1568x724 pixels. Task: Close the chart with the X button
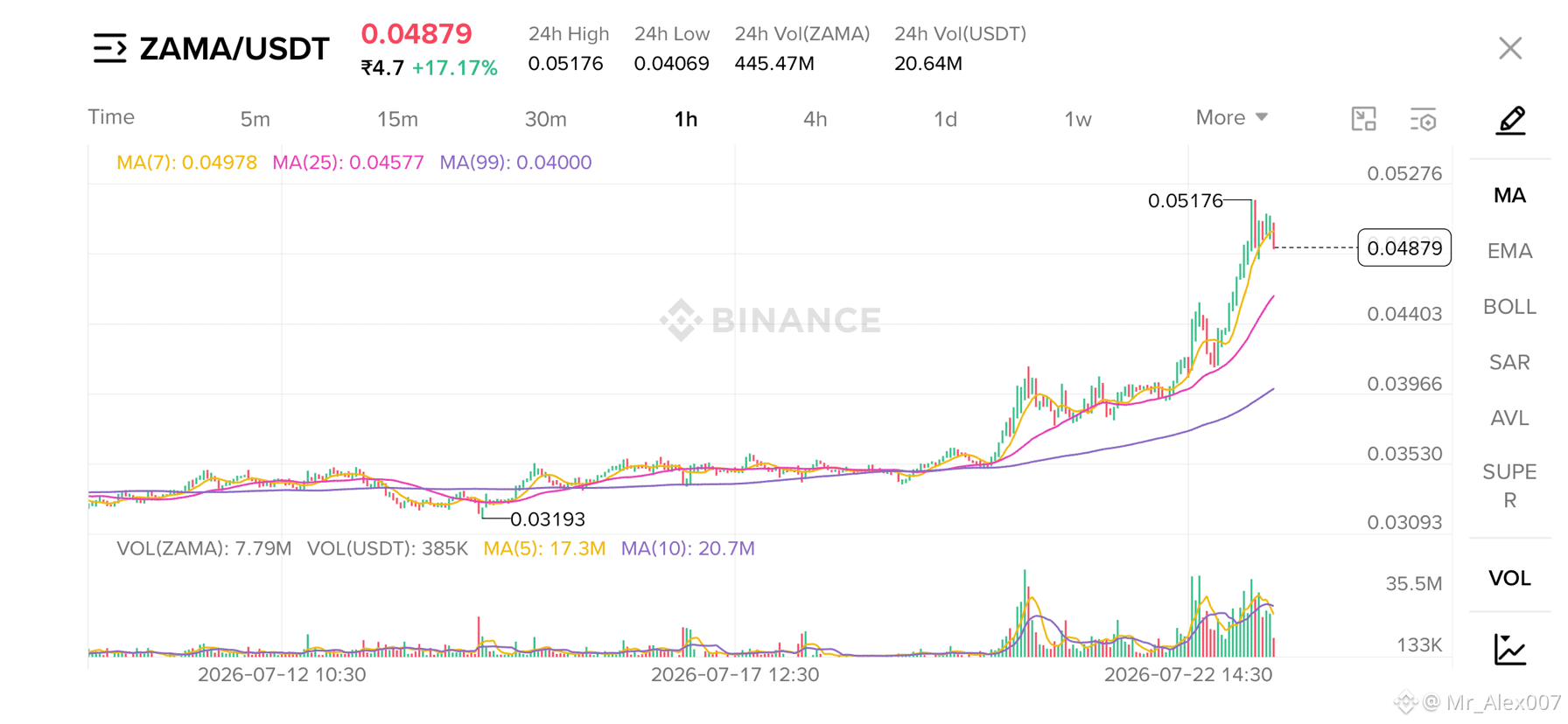coord(1510,48)
